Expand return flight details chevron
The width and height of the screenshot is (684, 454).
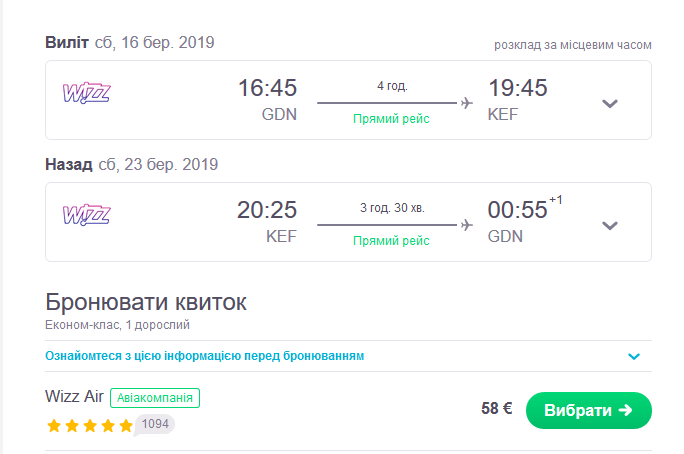610,225
